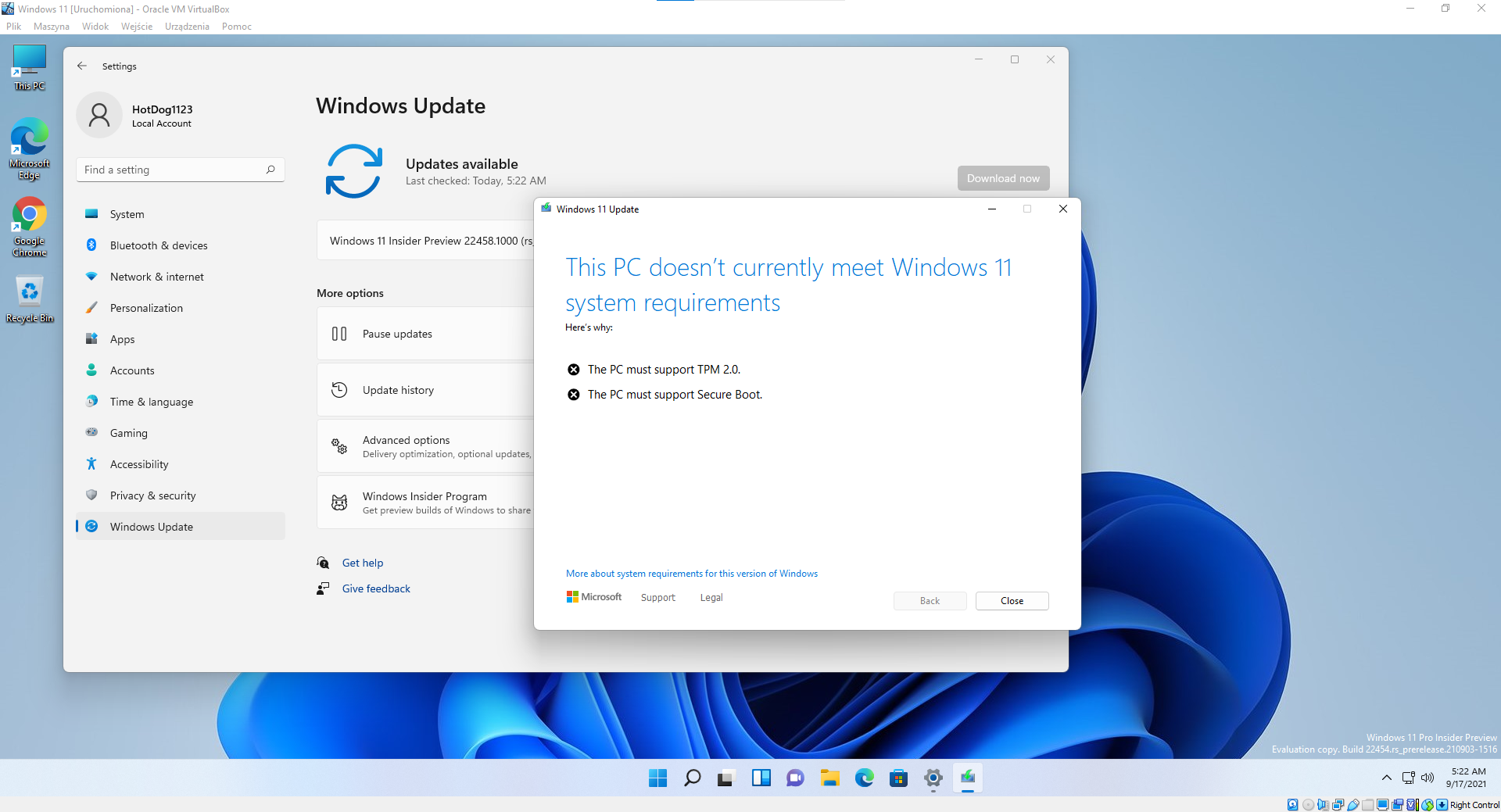Image resolution: width=1501 pixels, height=812 pixels.
Task: Select System in Settings sidebar
Action: [181, 214]
